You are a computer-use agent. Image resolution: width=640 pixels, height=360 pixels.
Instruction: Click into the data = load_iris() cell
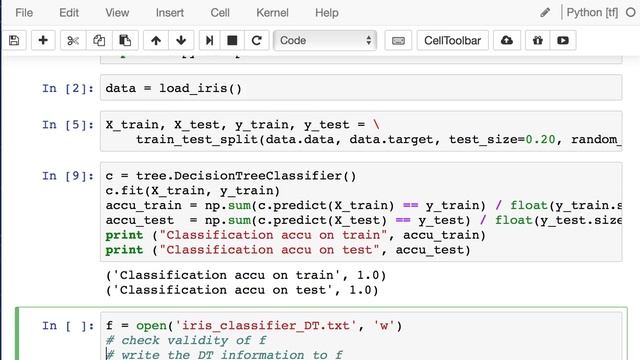click(361, 88)
